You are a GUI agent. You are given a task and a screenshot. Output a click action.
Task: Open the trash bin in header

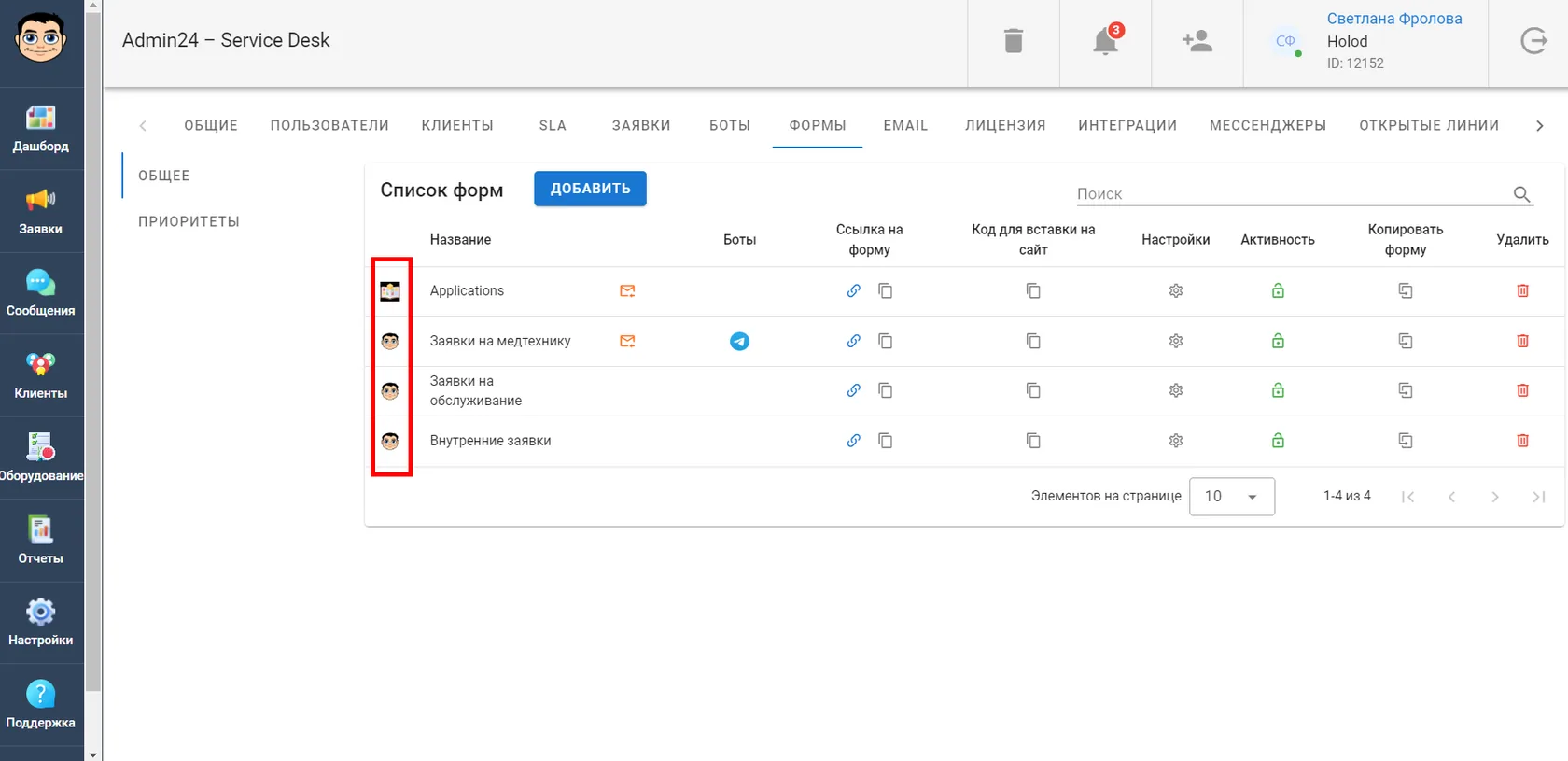point(1013,41)
